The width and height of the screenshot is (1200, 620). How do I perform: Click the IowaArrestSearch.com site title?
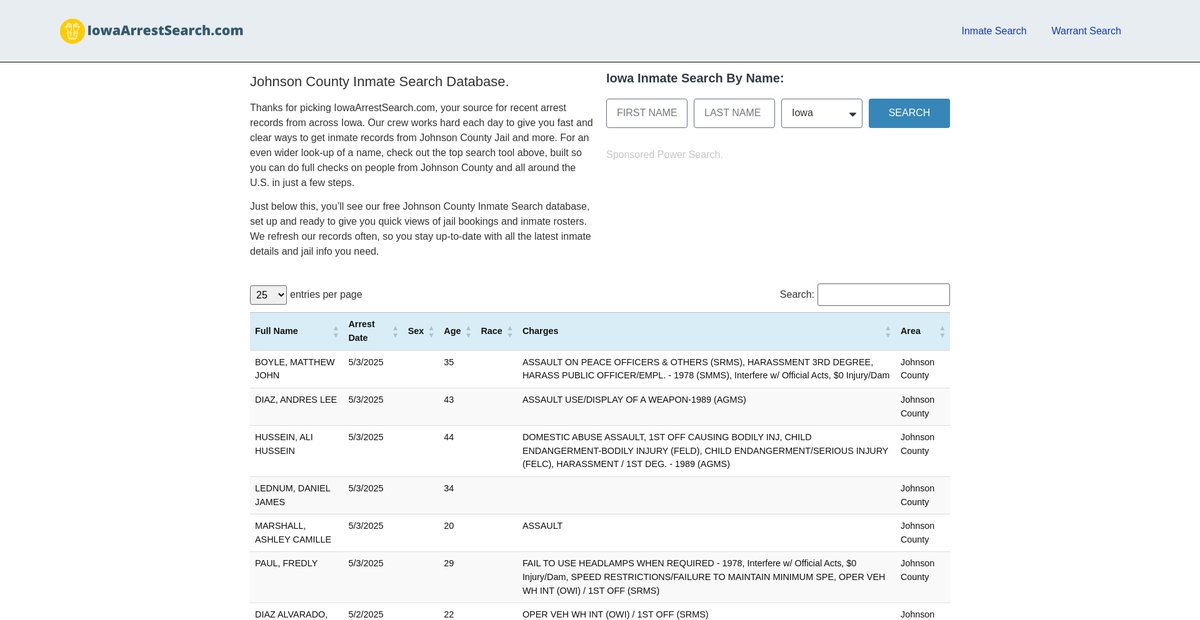[x=165, y=30]
